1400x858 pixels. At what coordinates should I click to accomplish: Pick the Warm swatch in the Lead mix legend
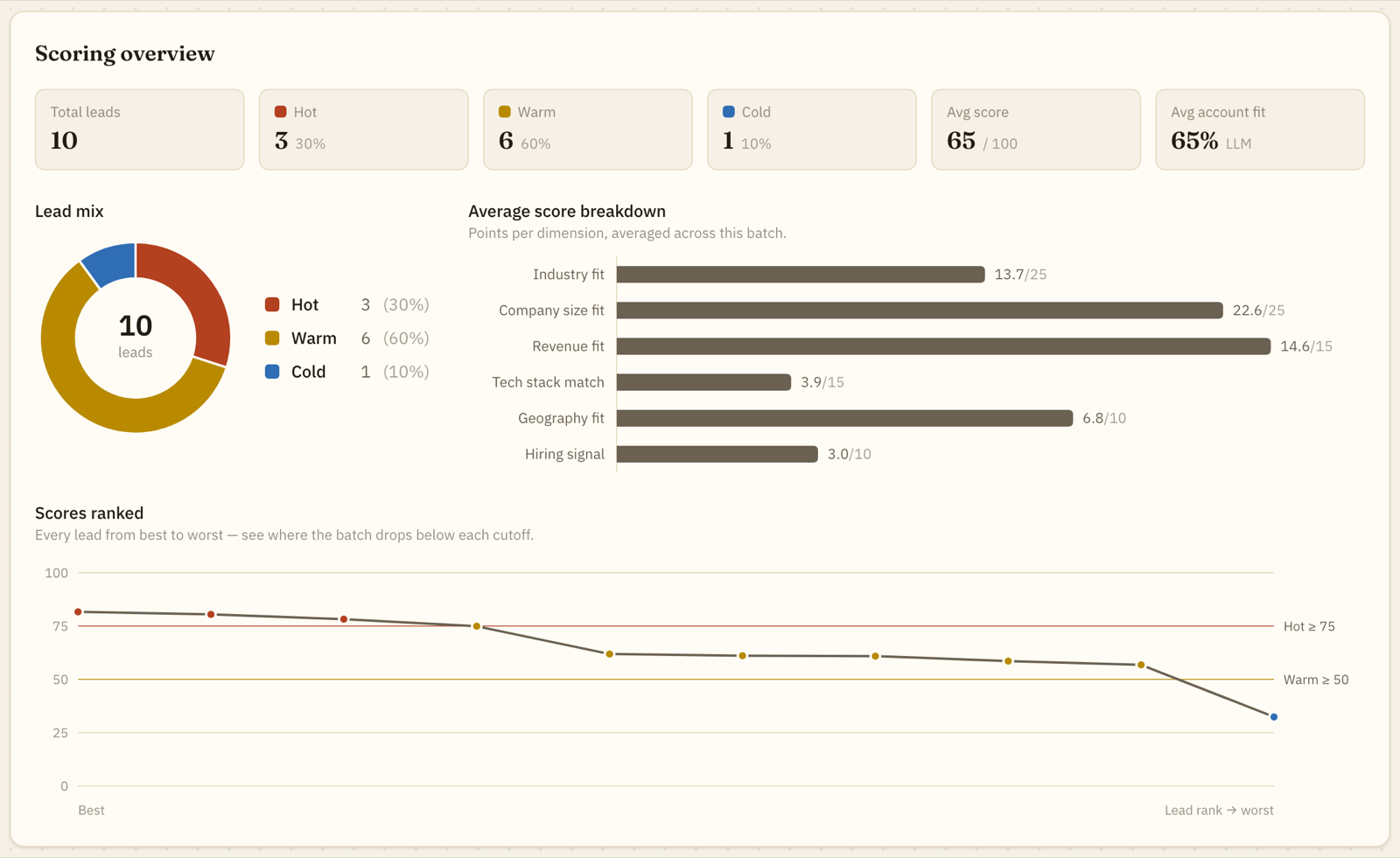(272, 338)
